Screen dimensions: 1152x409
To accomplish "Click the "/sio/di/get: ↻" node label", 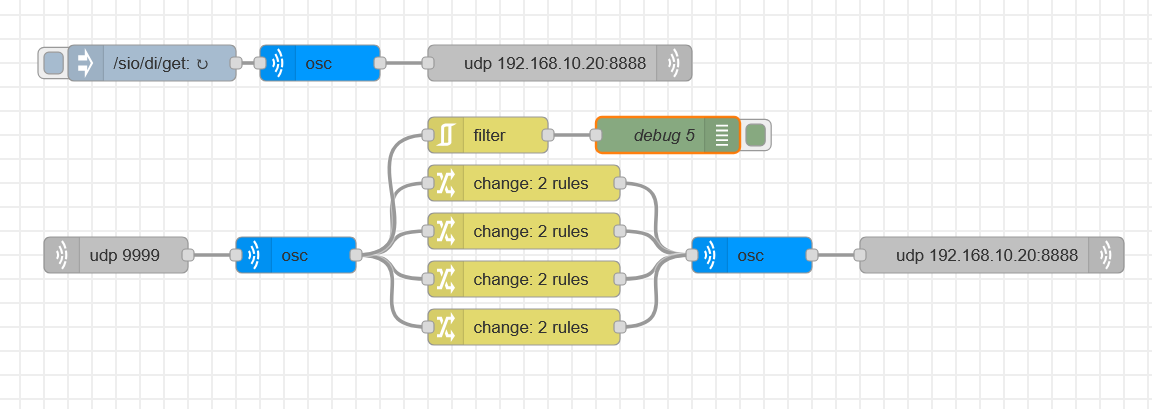I will 161,64.
